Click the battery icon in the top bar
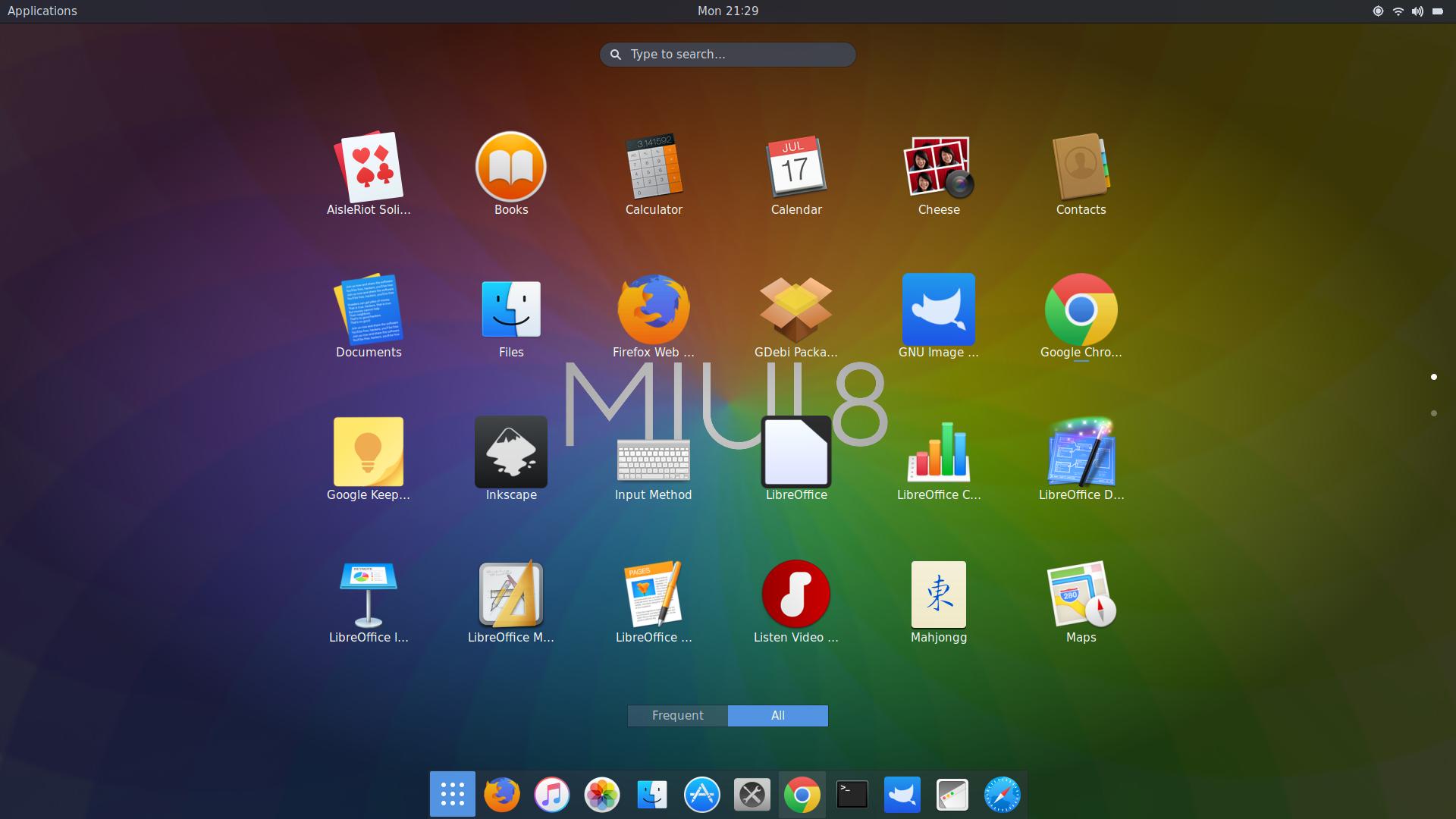 [x=1438, y=11]
